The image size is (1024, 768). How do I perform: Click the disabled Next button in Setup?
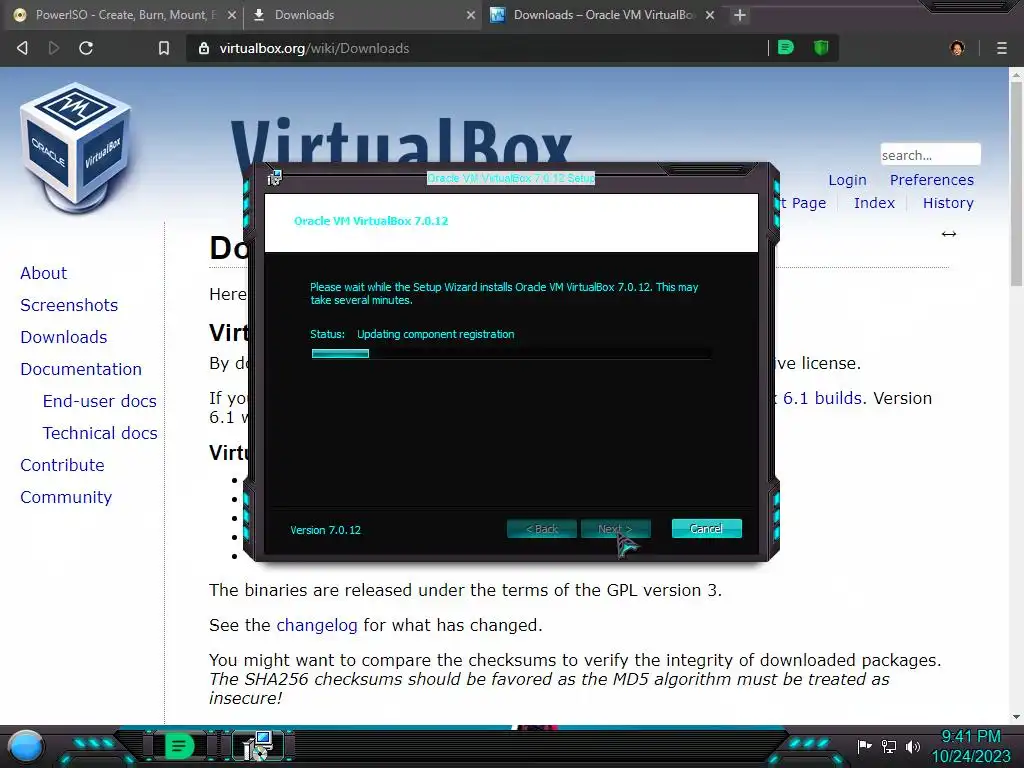click(615, 528)
